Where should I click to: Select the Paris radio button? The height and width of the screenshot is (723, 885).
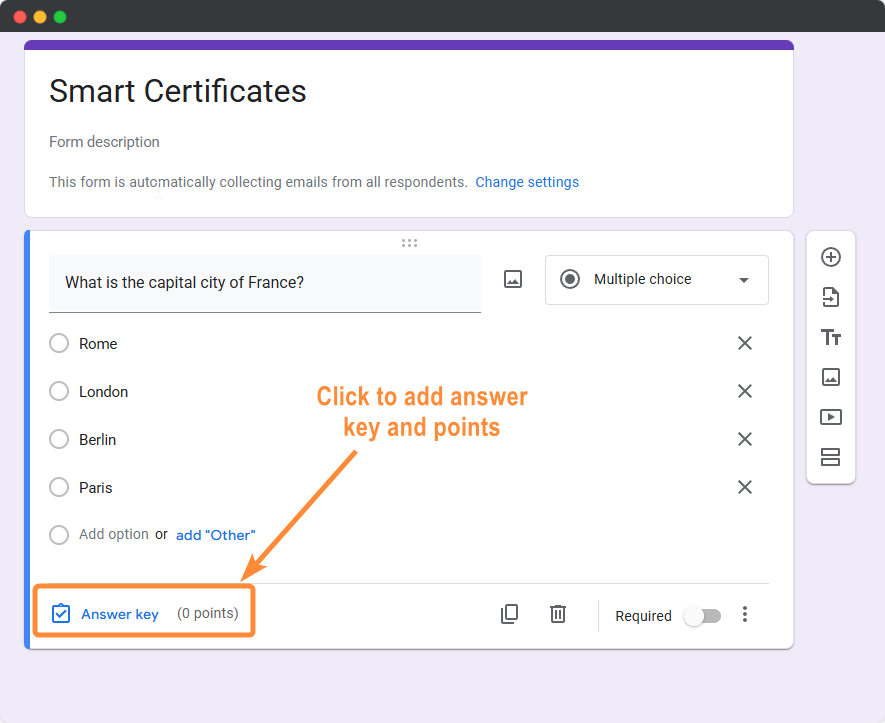58,487
